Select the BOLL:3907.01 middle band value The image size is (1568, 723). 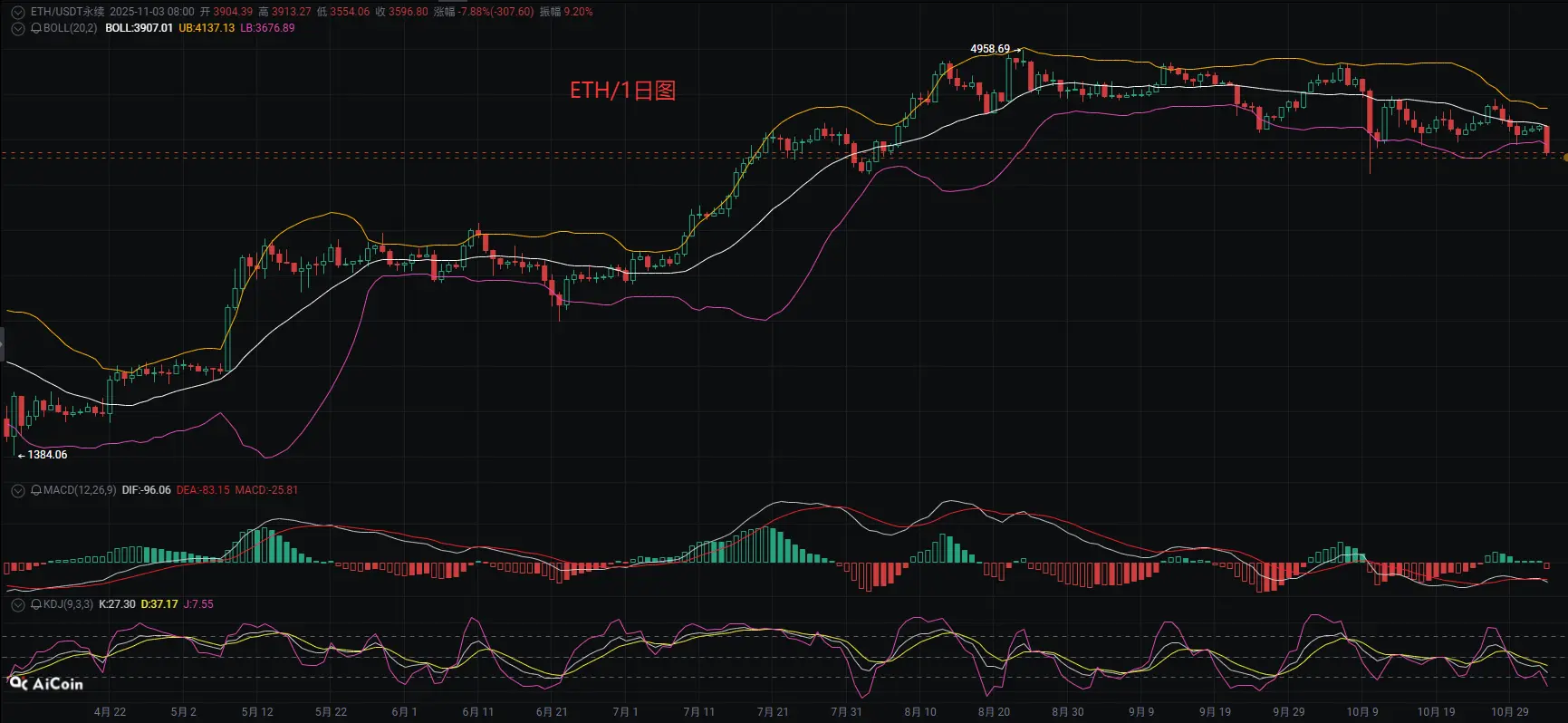click(x=139, y=28)
